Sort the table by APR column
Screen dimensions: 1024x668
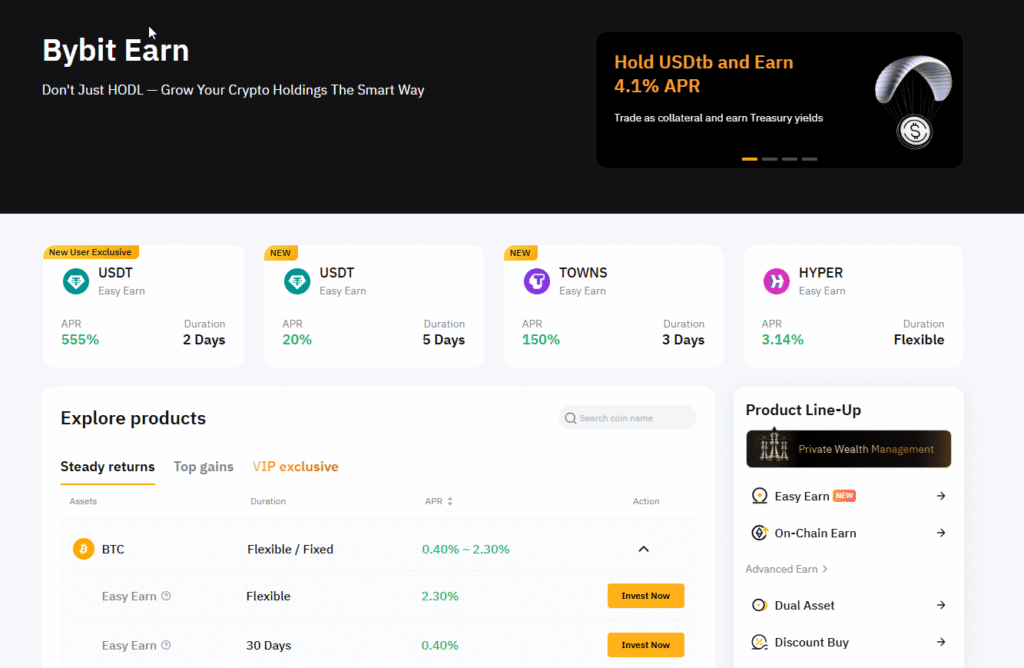pos(450,501)
